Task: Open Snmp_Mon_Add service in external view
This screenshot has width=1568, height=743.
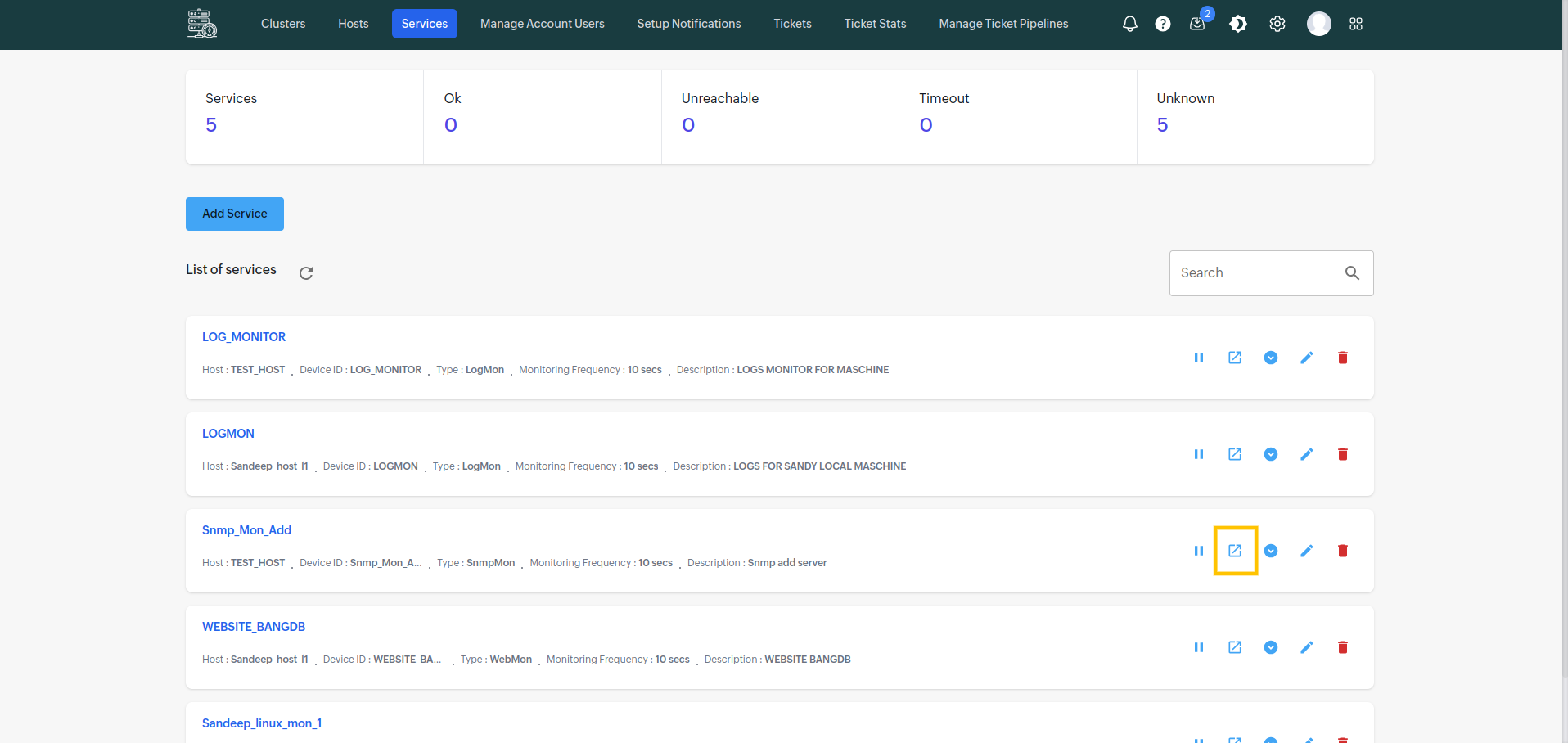Action: pyautogui.click(x=1235, y=551)
